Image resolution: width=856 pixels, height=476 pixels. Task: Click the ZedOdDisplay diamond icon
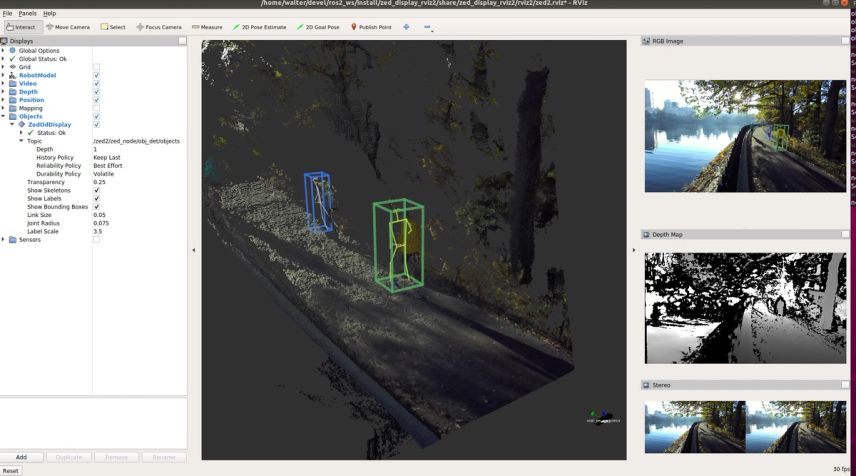(22, 124)
